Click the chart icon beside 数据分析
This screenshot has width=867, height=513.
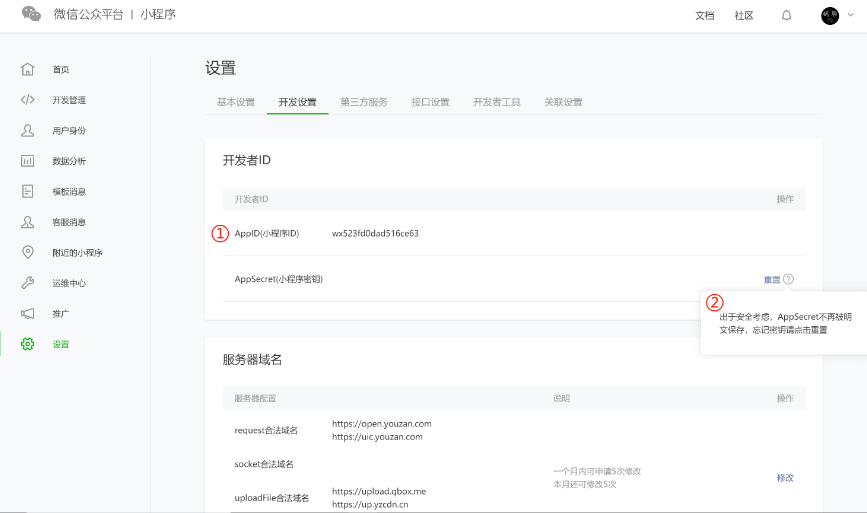click(28, 161)
